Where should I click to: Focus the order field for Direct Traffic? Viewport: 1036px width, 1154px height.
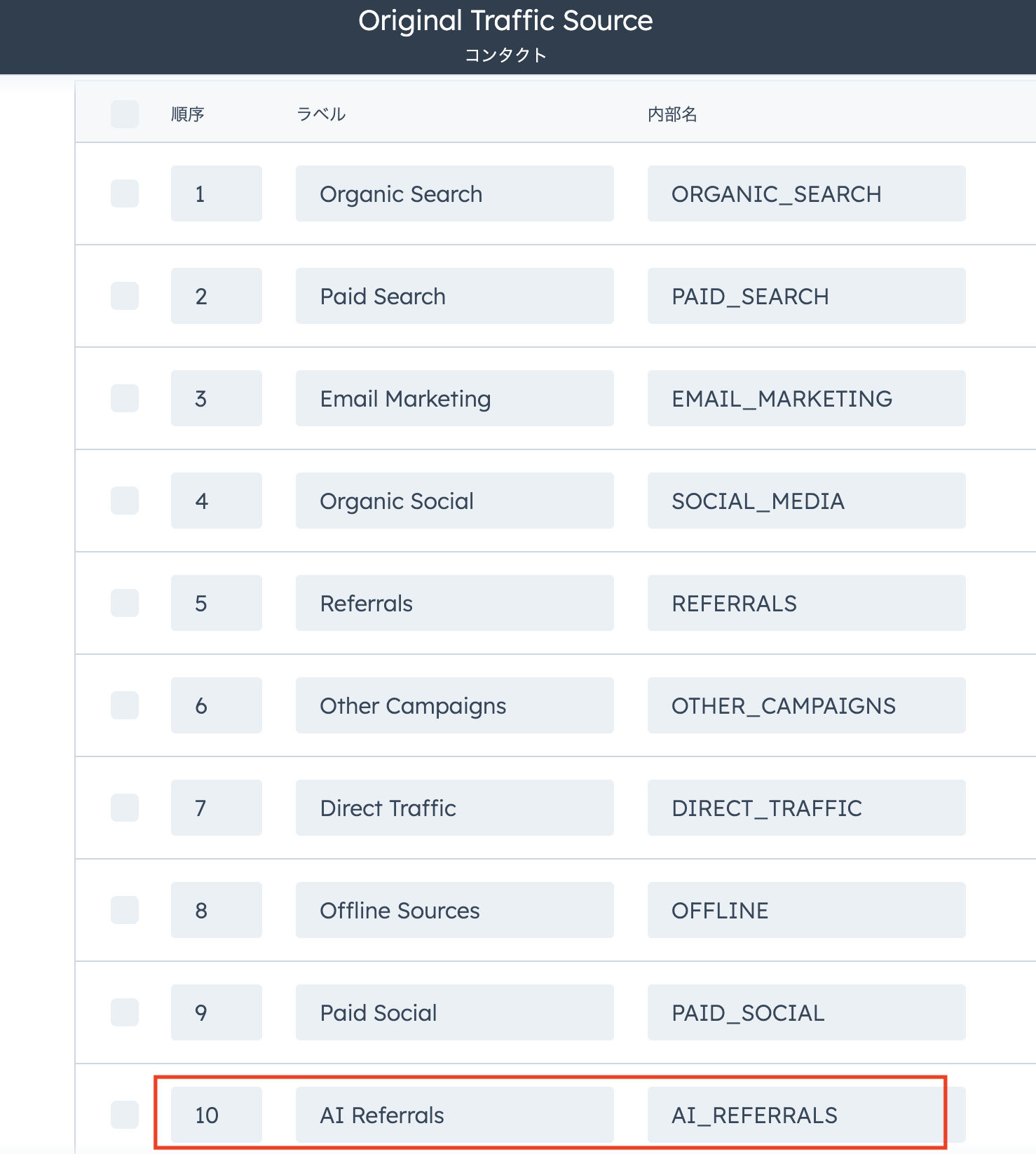pyautogui.click(x=217, y=808)
